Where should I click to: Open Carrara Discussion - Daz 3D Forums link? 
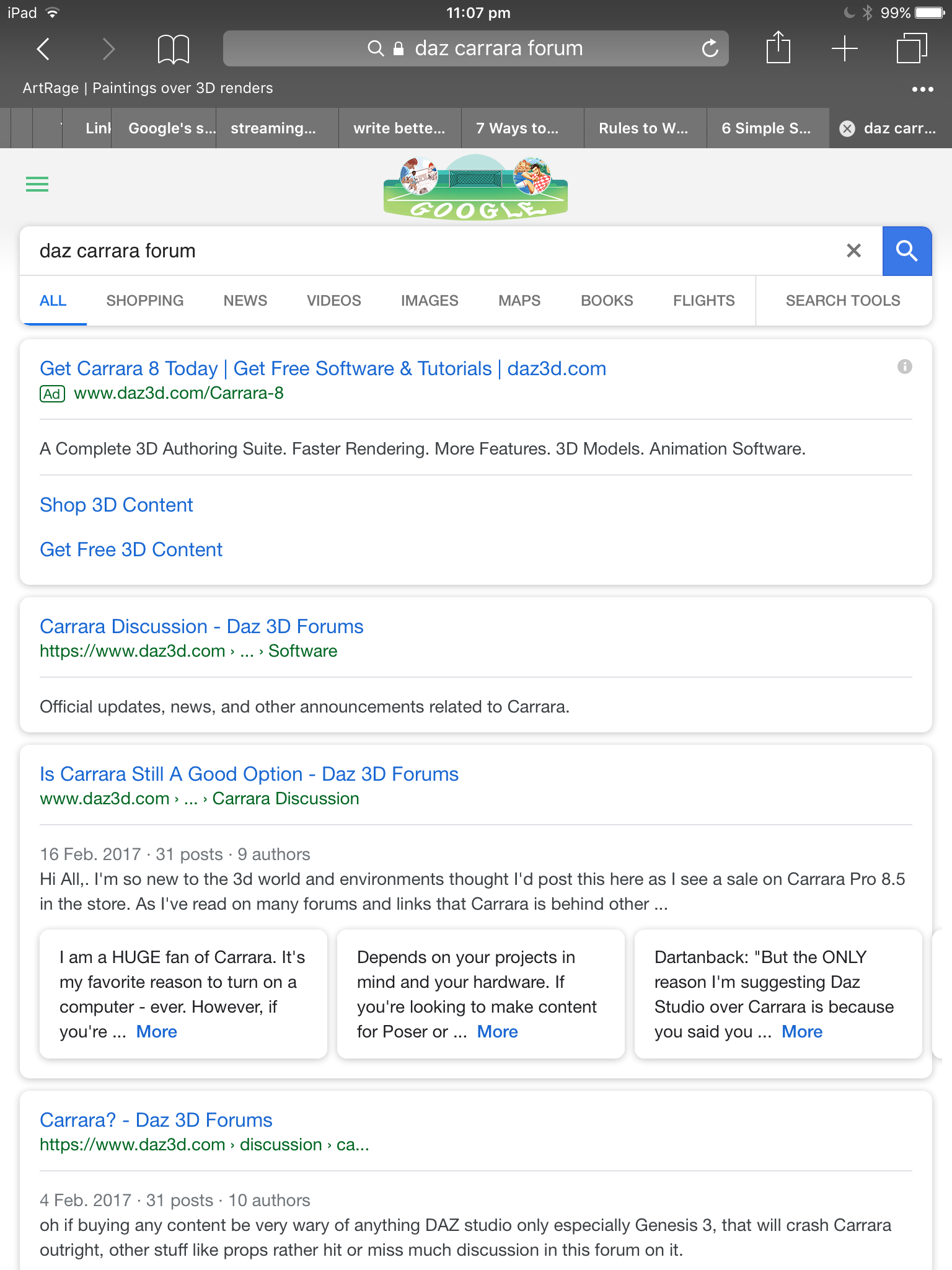[201, 626]
